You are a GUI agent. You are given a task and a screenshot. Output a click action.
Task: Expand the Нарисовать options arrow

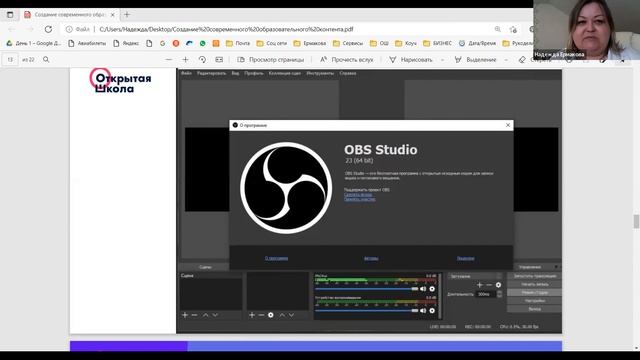tap(442, 60)
